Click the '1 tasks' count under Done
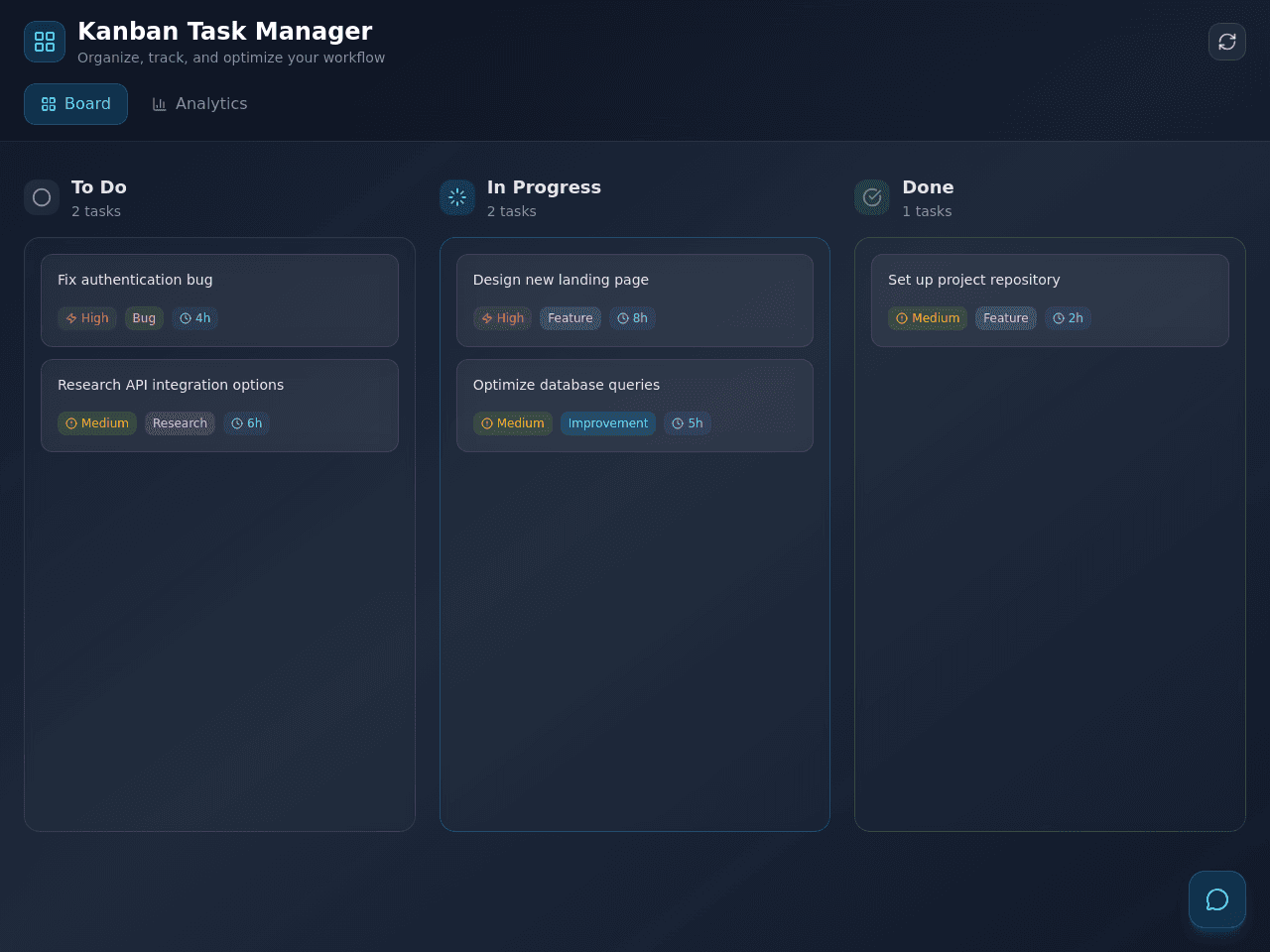Screen dimensions: 1270x952 pyautogui.click(x=927, y=211)
